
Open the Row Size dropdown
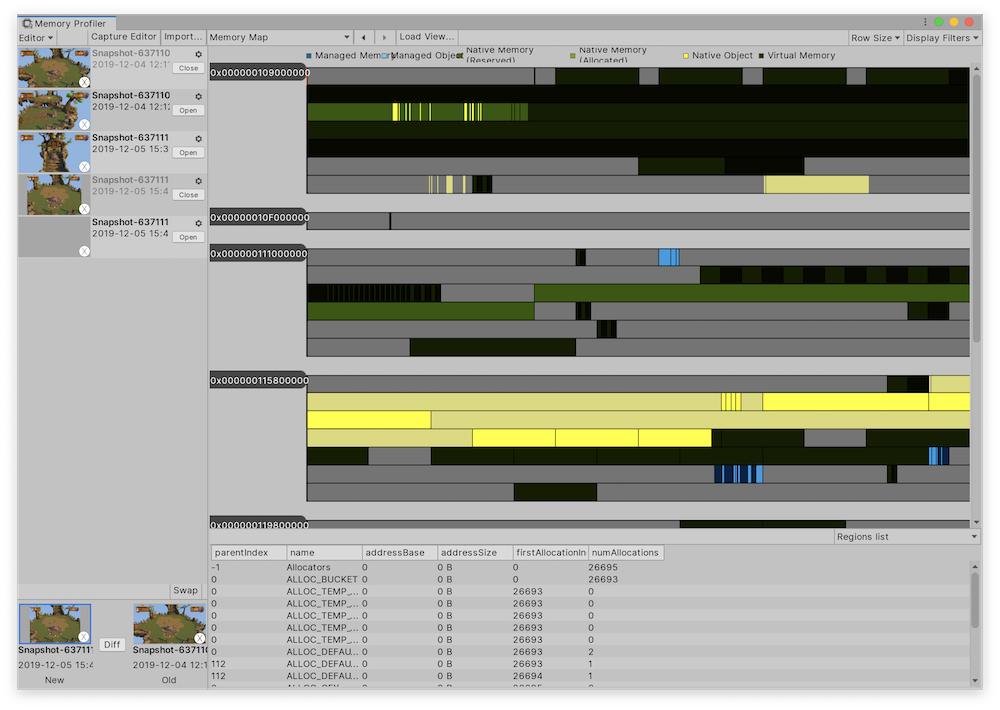coord(875,36)
